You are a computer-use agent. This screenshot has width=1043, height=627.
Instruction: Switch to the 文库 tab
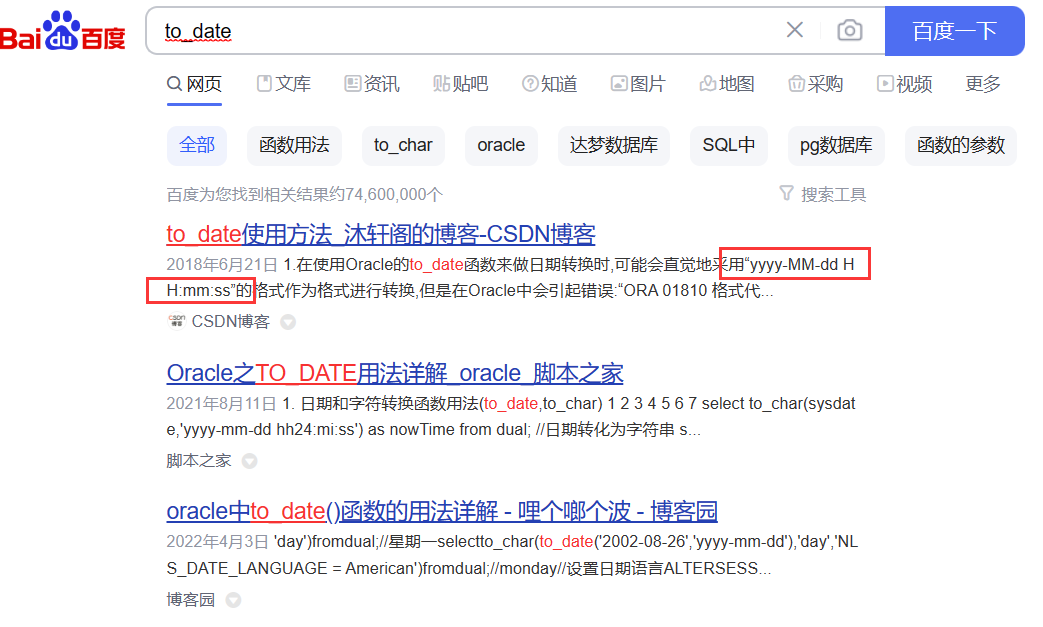(284, 84)
